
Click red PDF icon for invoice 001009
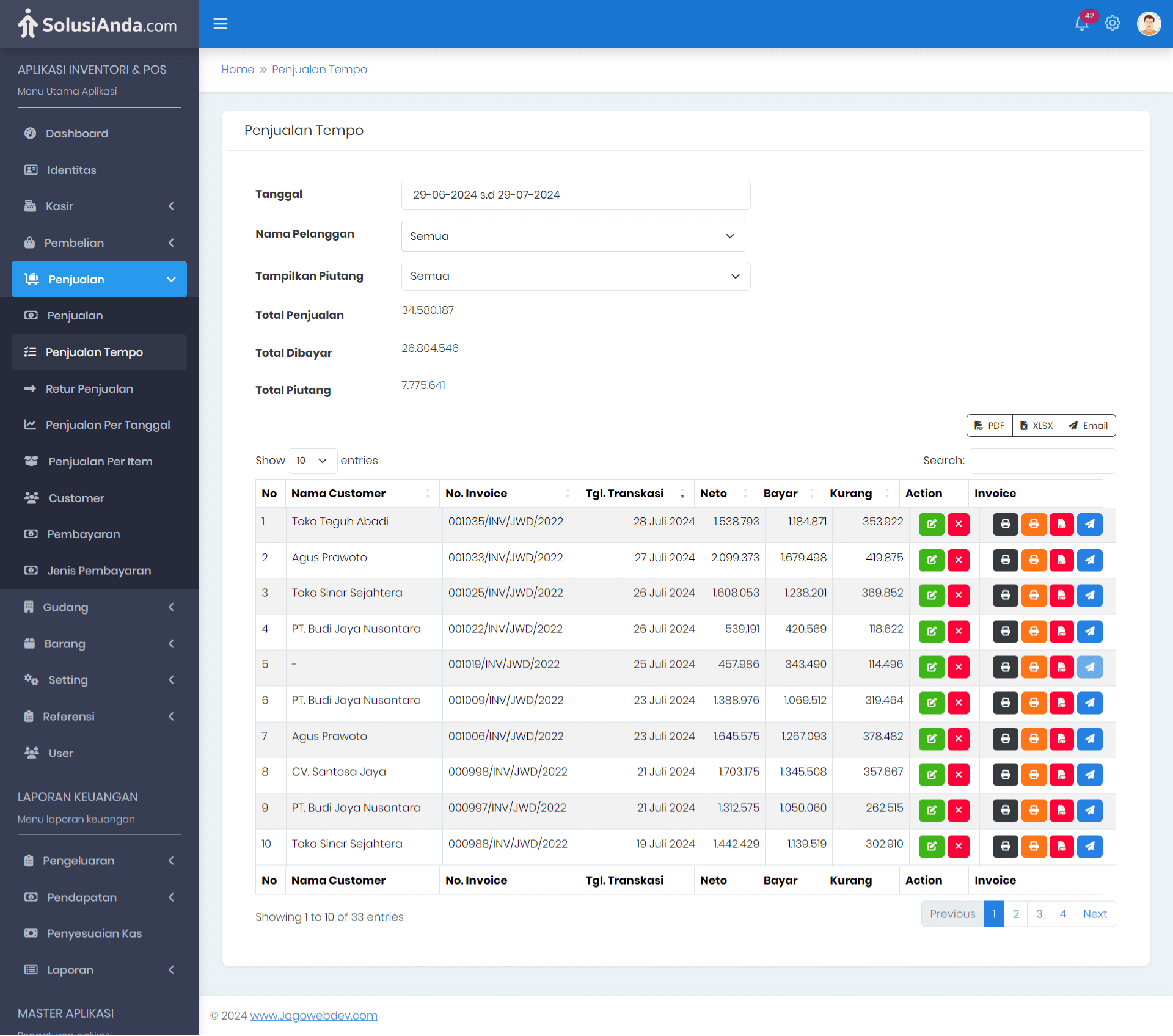point(1062,703)
